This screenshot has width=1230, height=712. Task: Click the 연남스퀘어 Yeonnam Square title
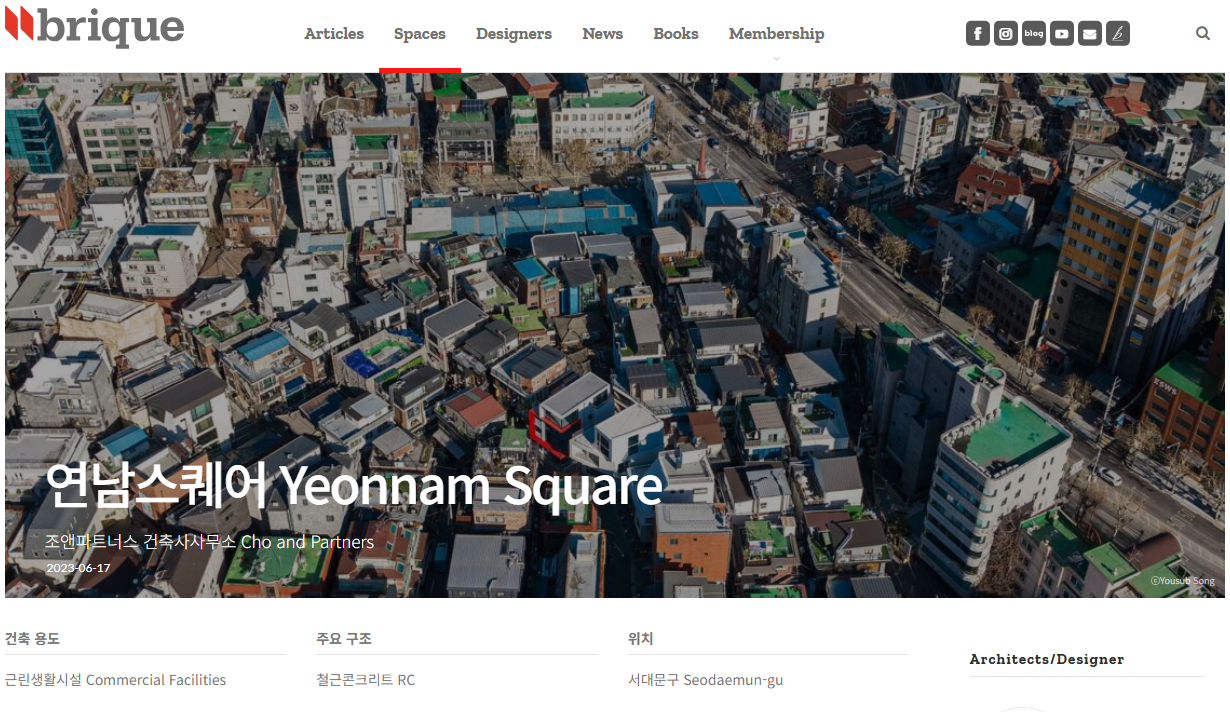click(354, 486)
